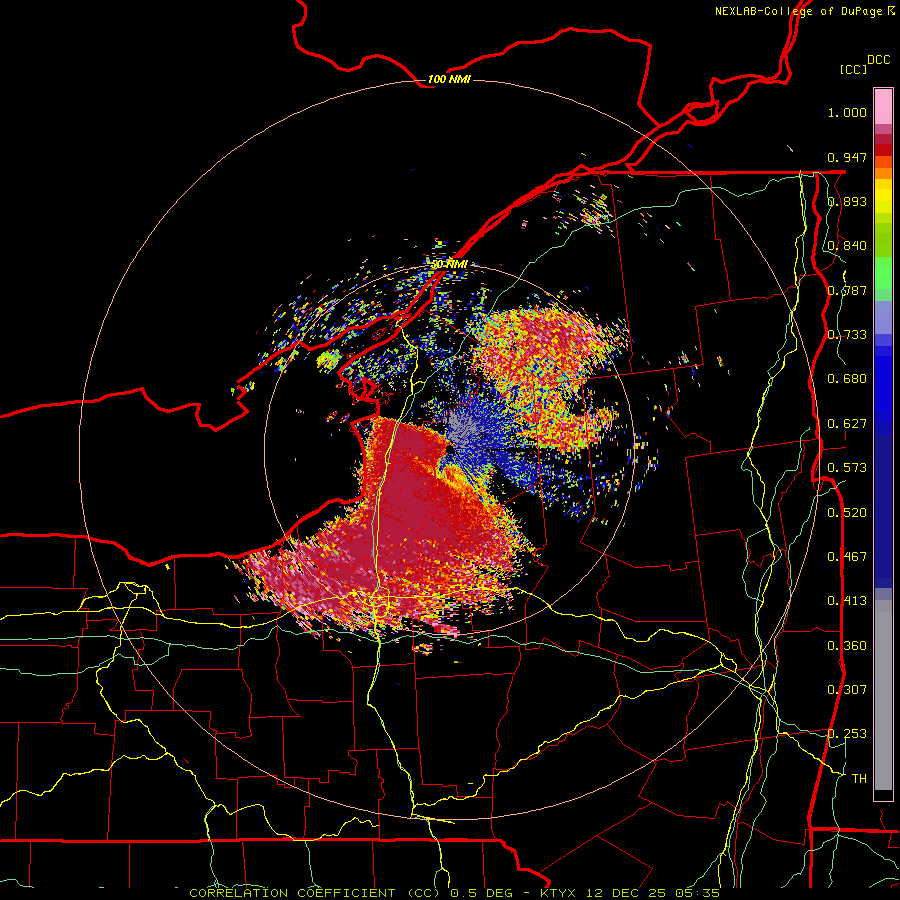900x900 pixels.
Task: Click the 0.520 scale value
Action: [x=847, y=513]
